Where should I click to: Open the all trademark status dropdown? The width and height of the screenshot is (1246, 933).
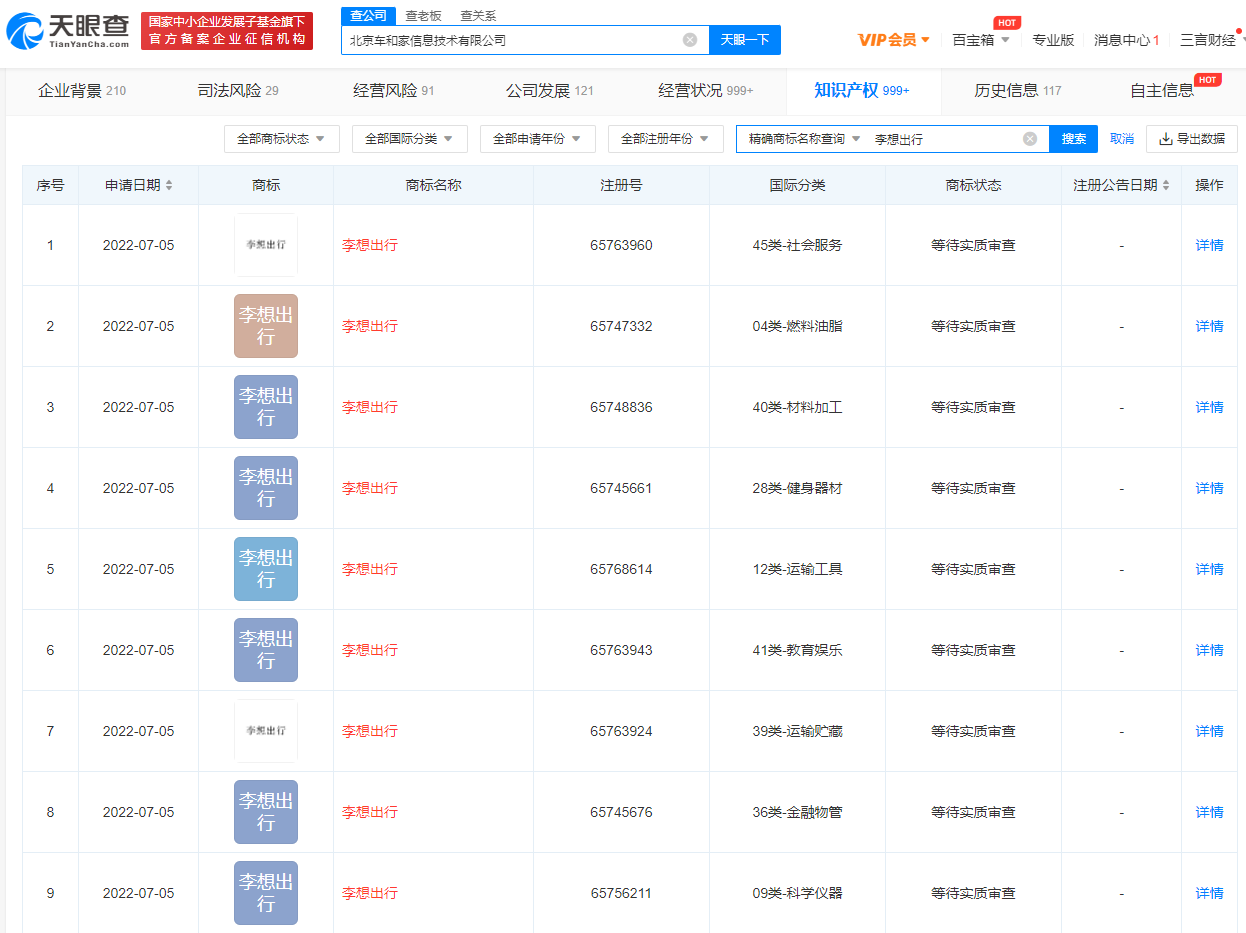pos(282,139)
